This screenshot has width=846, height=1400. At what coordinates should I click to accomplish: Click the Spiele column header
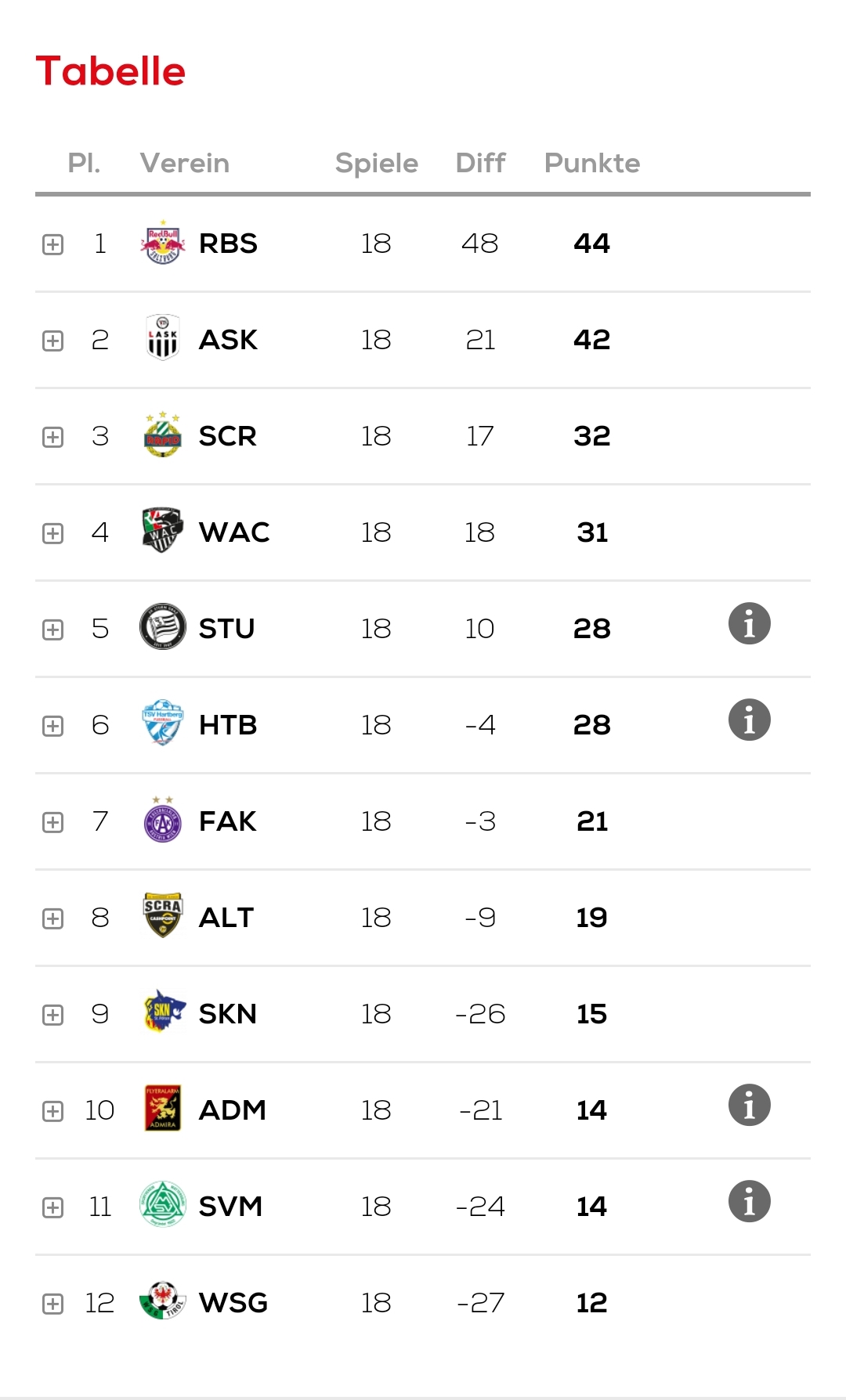point(377,164)
